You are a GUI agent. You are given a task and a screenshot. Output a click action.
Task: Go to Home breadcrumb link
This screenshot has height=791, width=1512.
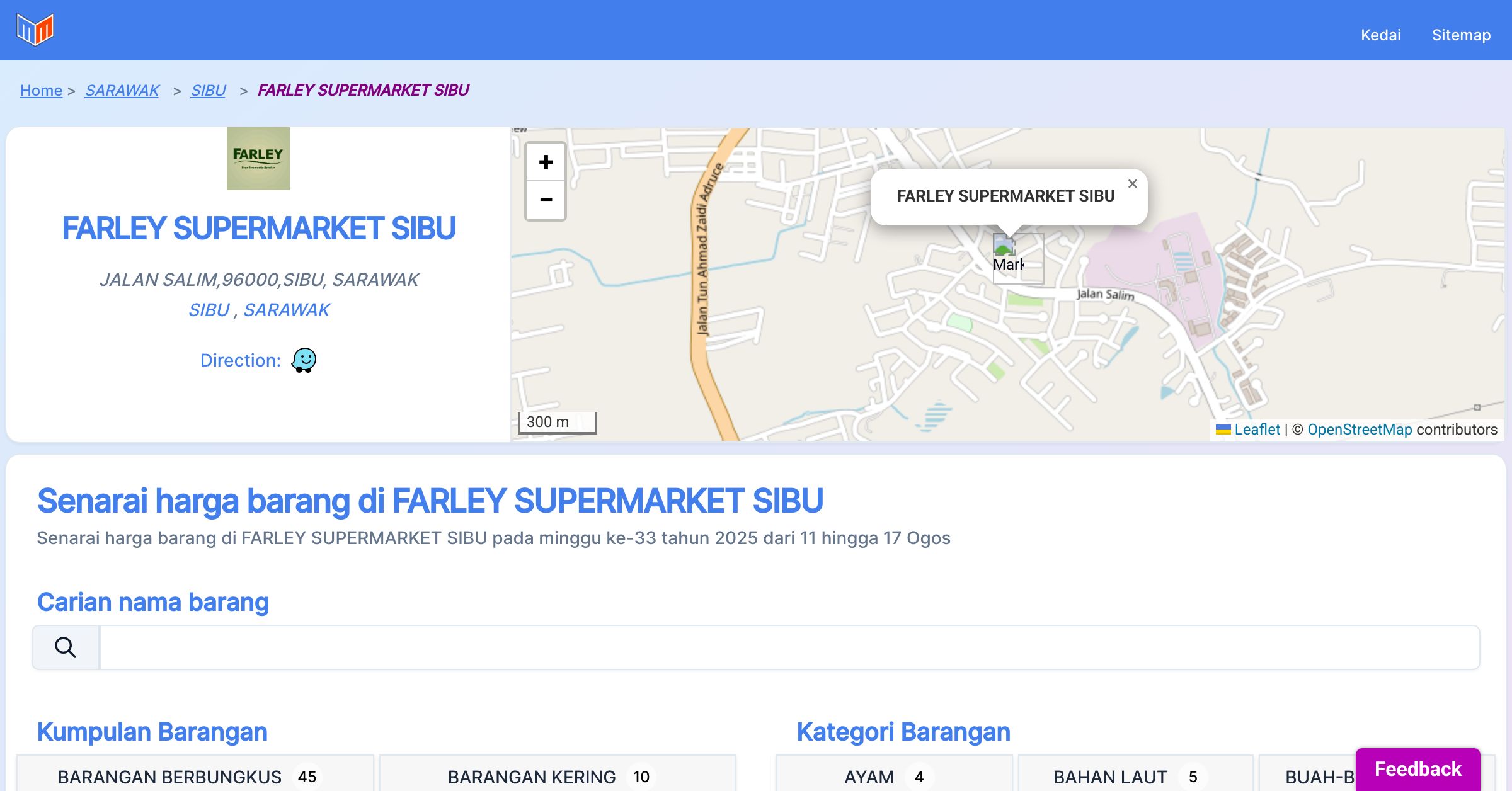(x=41, y=90)
